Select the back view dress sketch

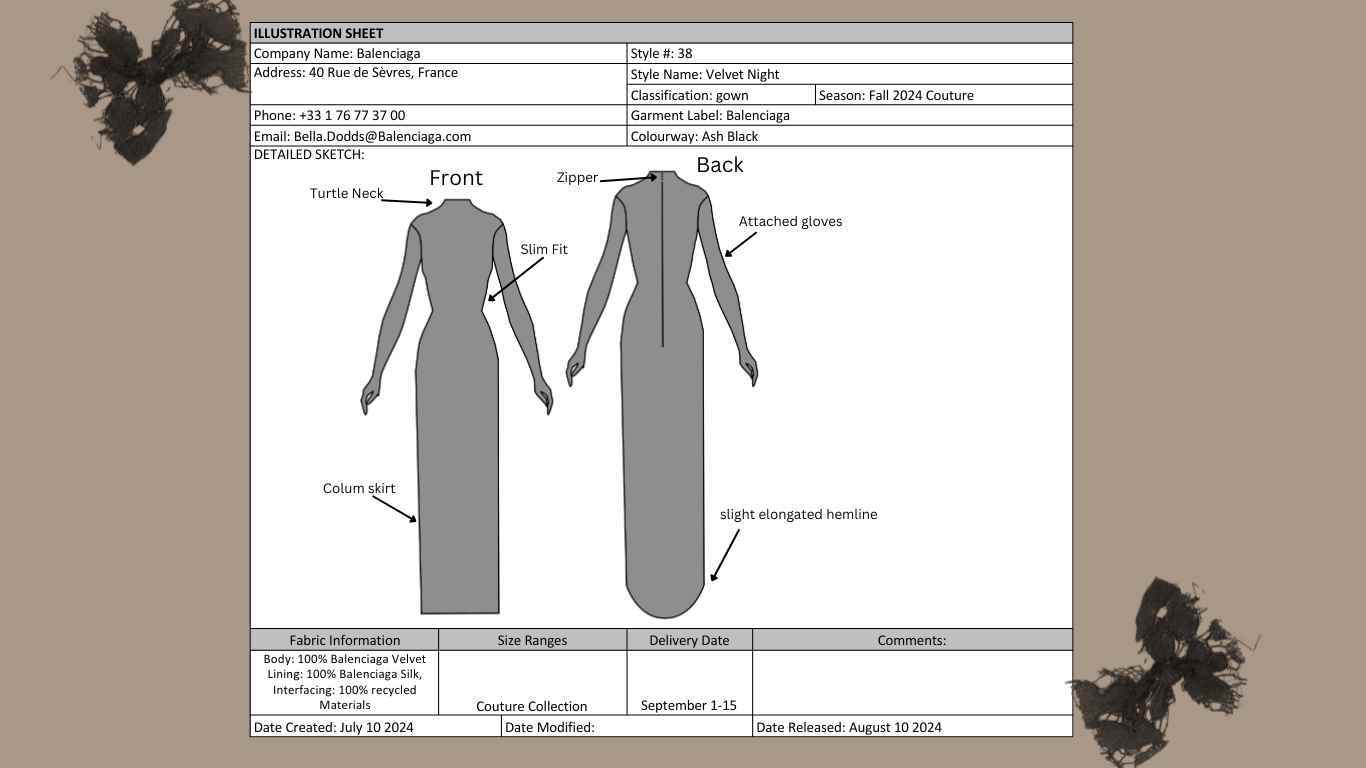tap(662, 395)
